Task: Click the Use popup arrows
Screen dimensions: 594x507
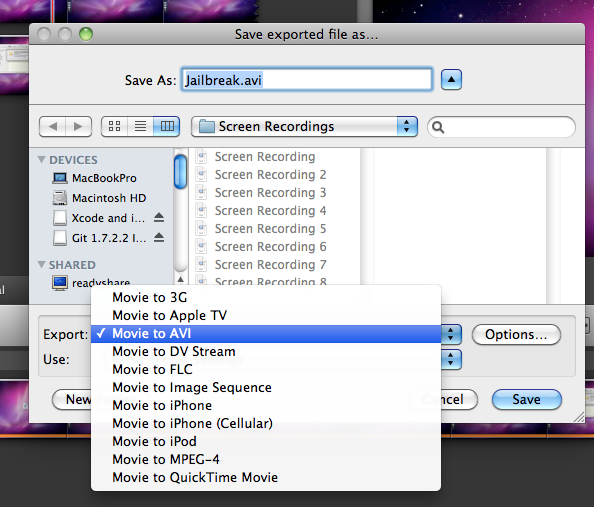Action: (451, 359)
